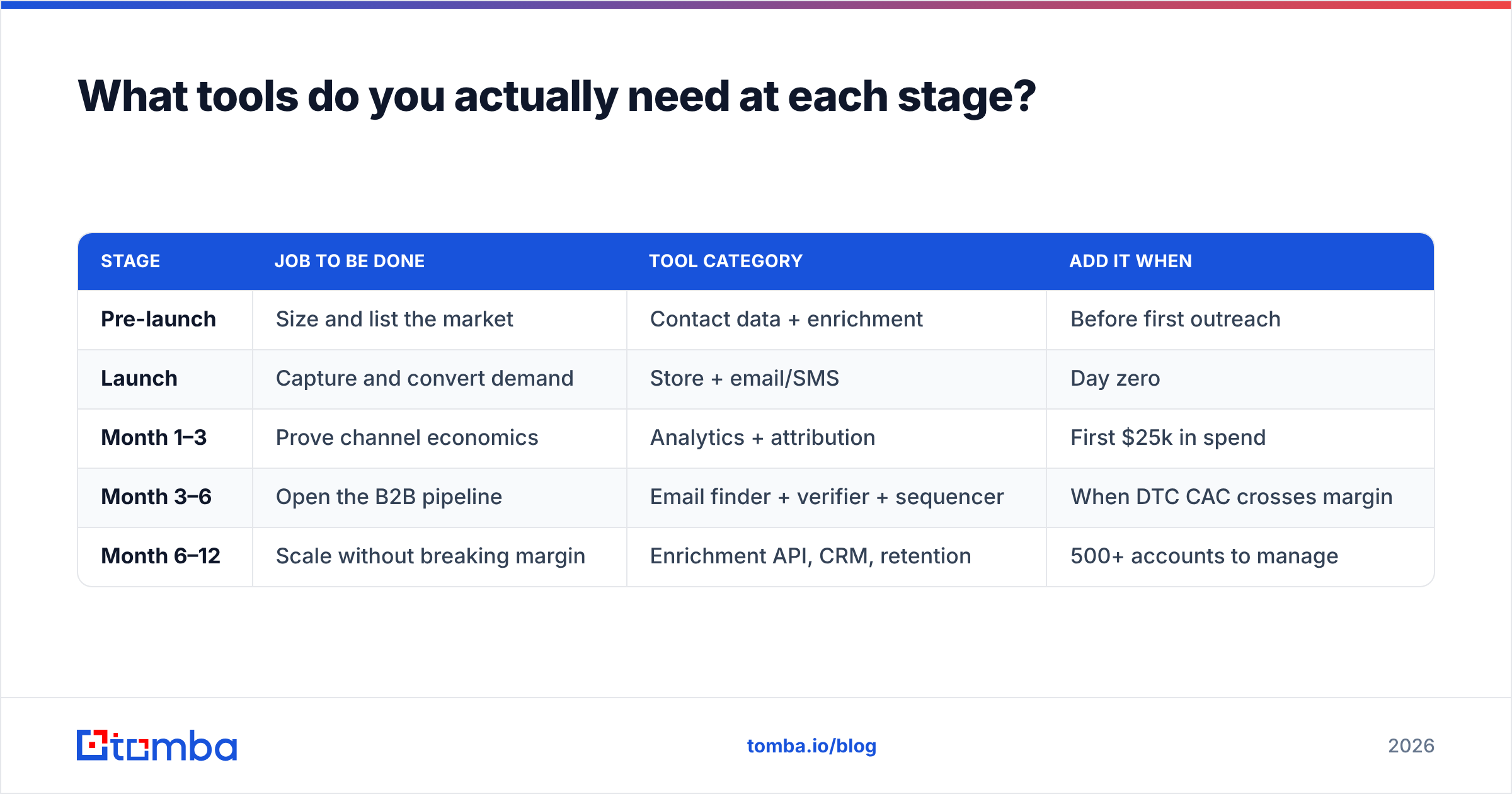1512x794 pixels.
Task: Open the tomba.io/blog link
Action: tap(811, 746)
